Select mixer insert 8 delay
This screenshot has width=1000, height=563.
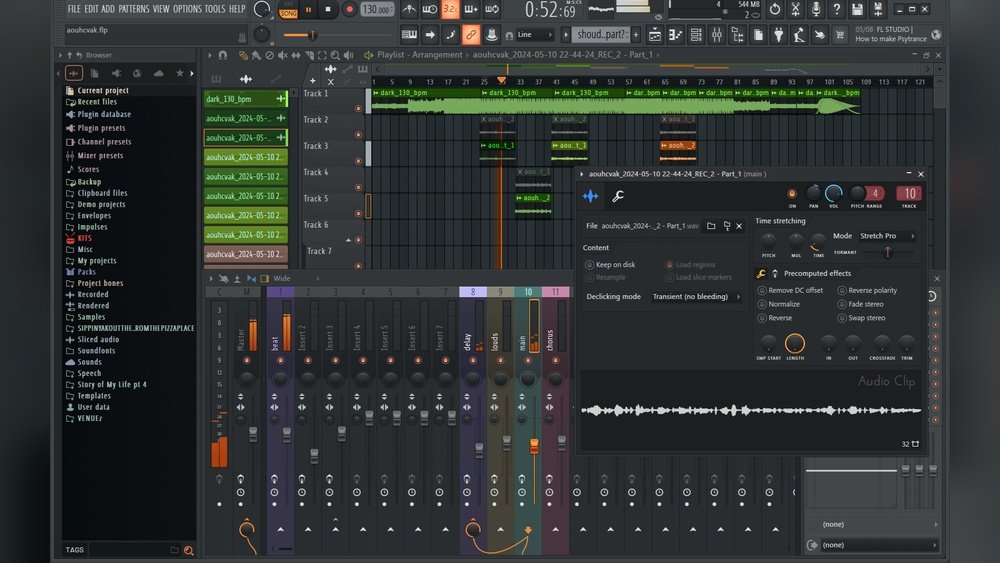[473, 292]
